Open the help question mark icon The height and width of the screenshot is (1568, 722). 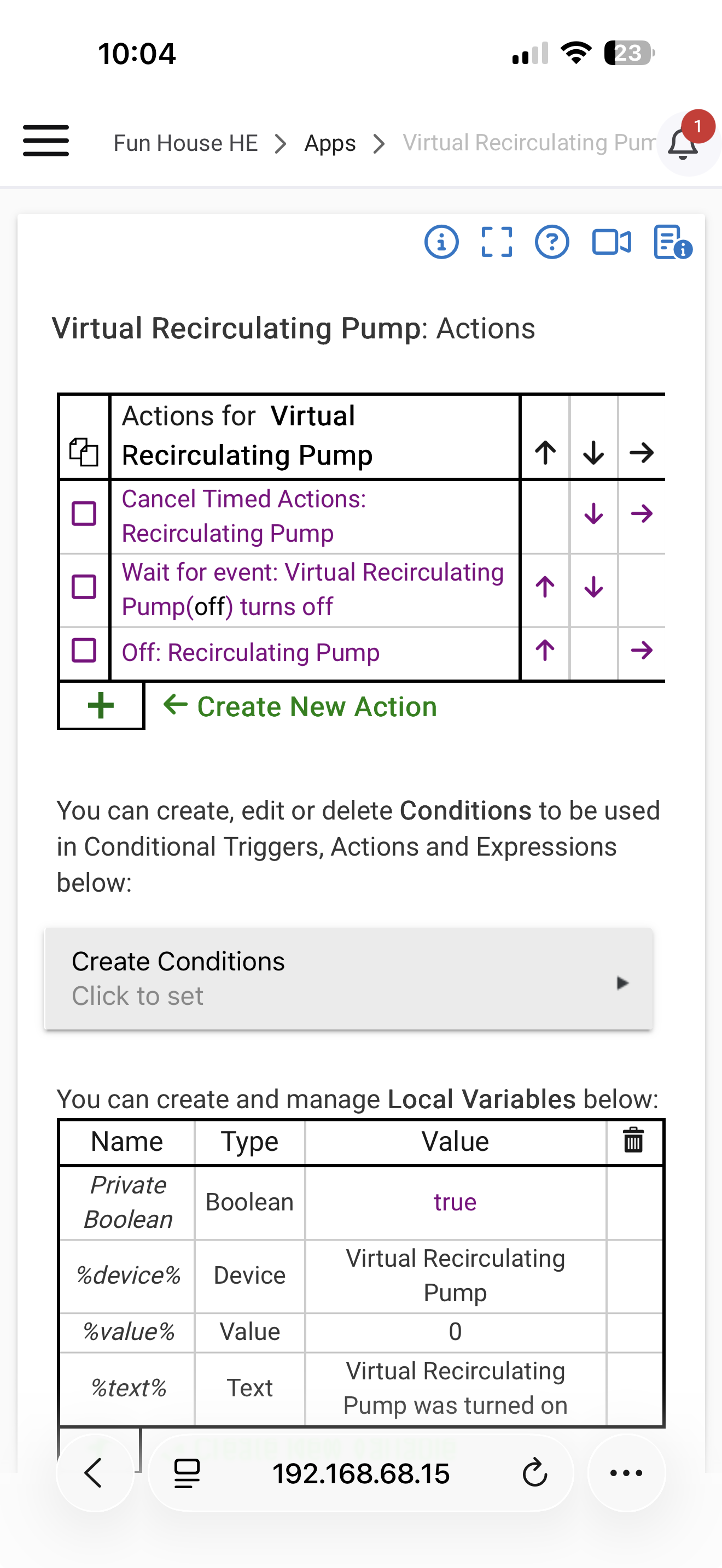click(x=551, y=243)
